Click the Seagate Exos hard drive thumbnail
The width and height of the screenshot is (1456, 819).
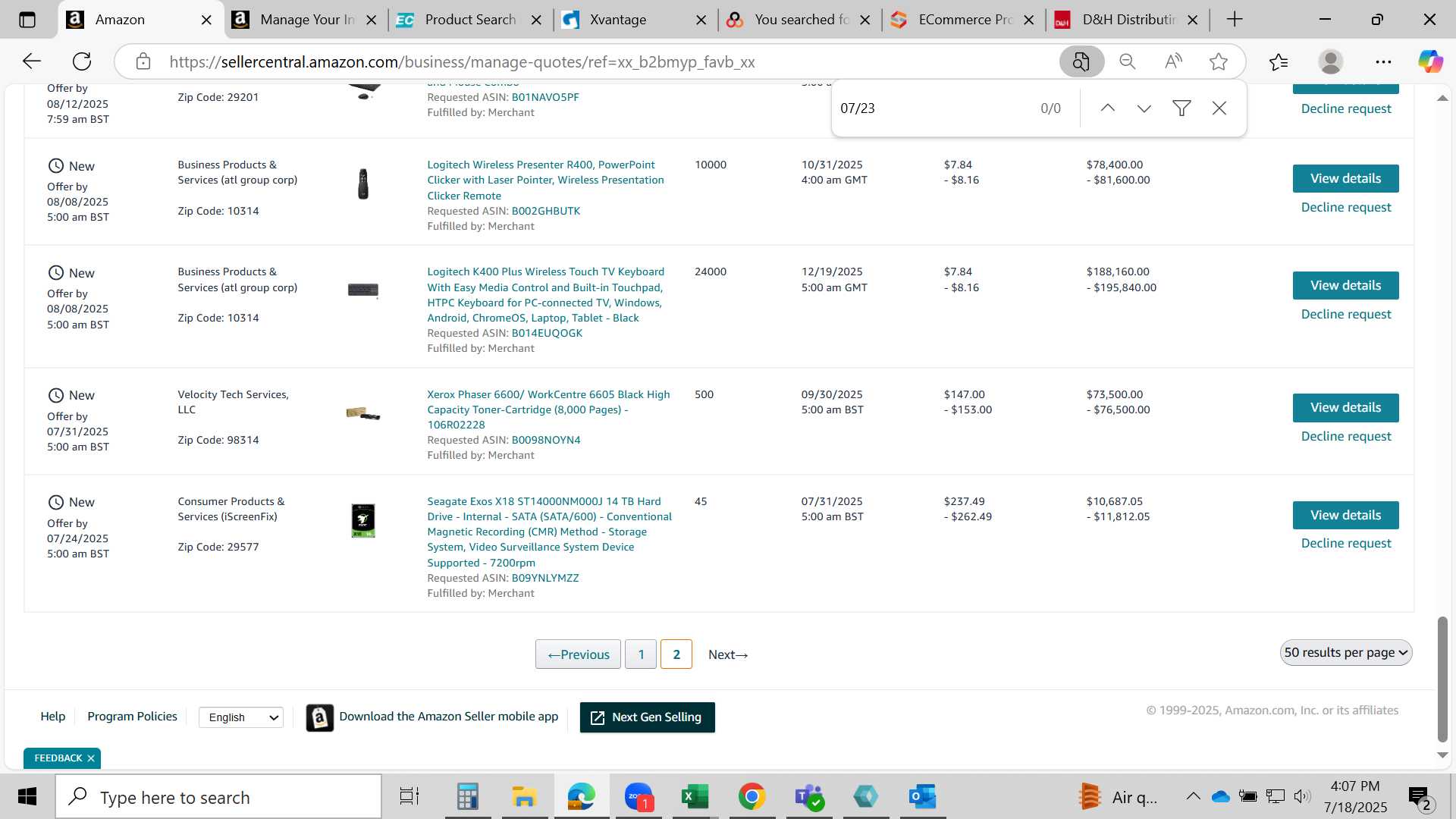[x=363, y=520]
